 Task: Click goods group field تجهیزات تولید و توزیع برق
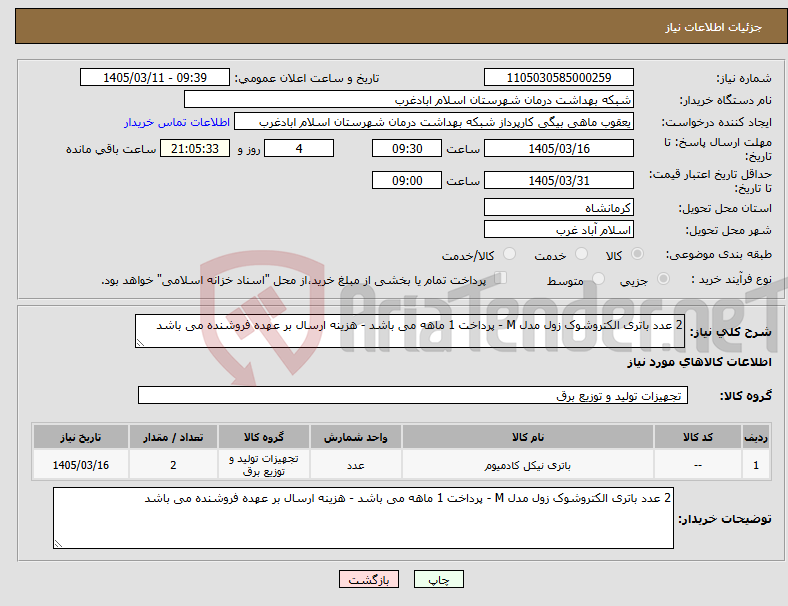coord(413,395)
